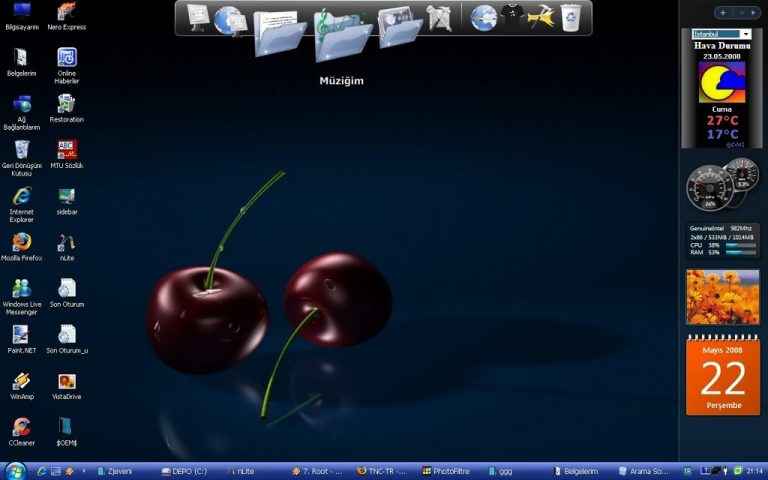Launch Mozilla Firefox from the desktop
The image size is (768, 480).
21,242
